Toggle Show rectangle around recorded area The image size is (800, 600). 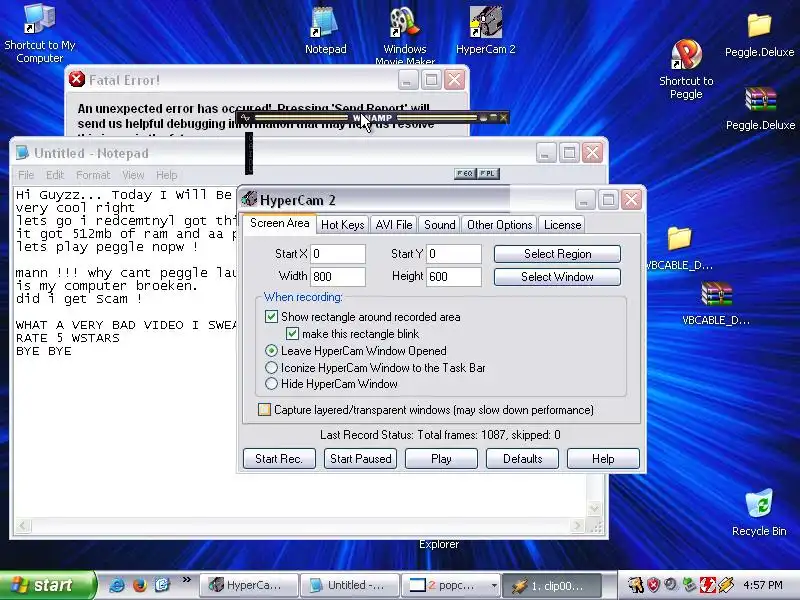tap(271, 316)
